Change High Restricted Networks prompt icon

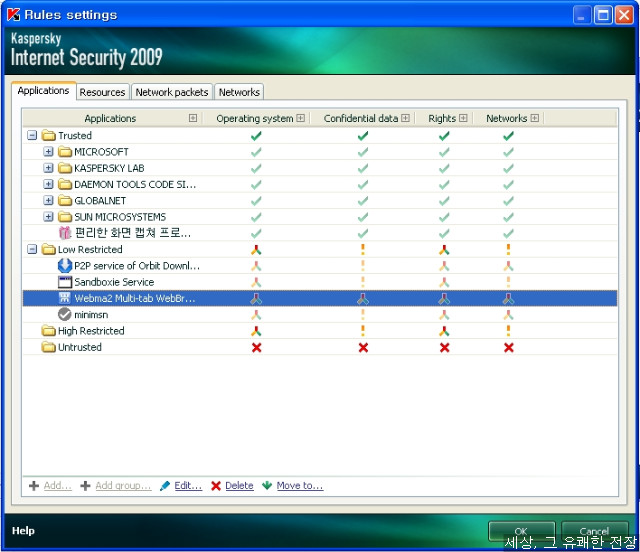point(508,330)
